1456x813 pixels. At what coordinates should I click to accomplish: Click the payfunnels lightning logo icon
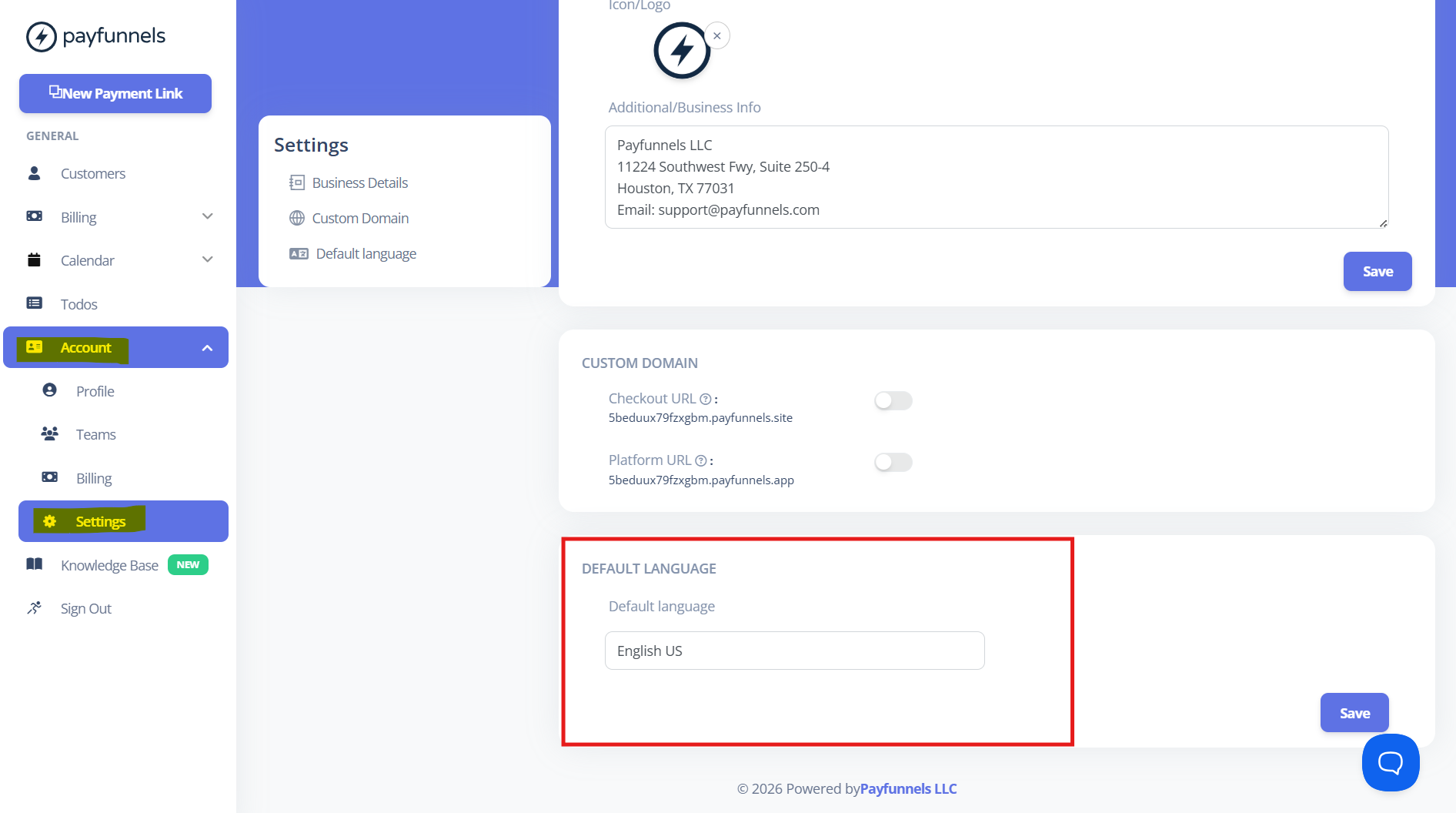point(42,36)
